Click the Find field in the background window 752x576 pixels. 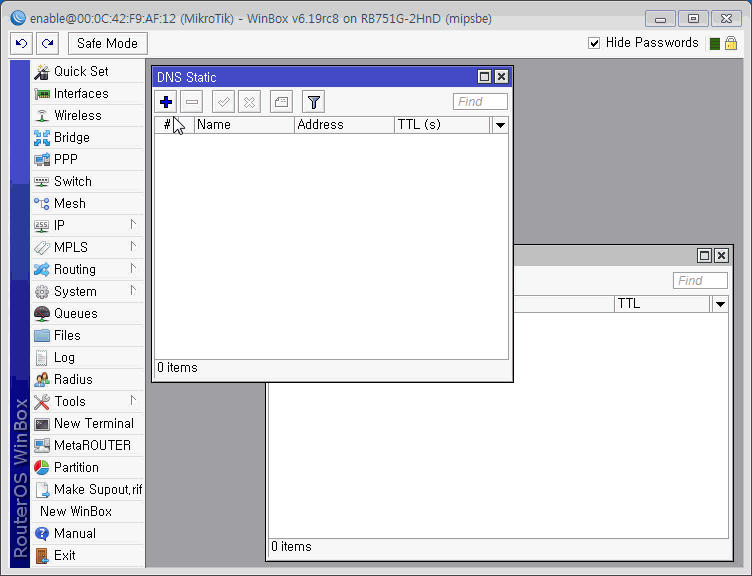click(x=700, y=281)
